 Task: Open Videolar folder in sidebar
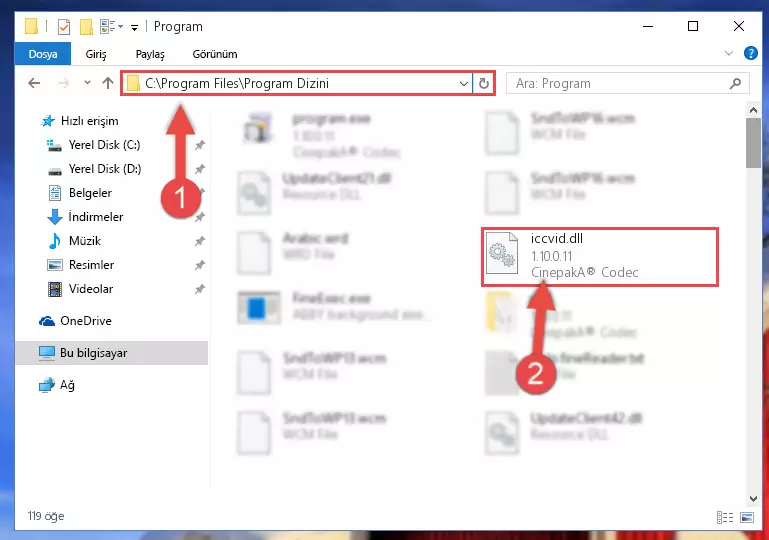(x=91, y=289)
